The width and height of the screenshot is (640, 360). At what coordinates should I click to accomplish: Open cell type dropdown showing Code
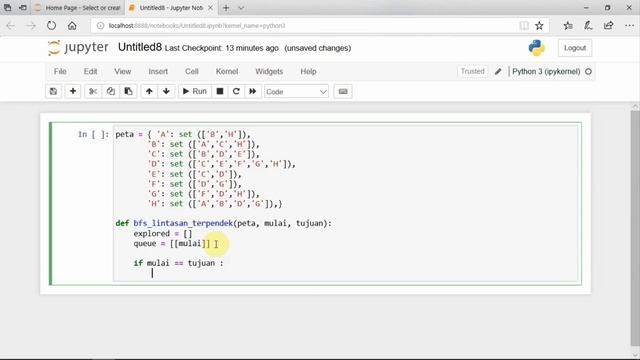click(x=296, y=92)
